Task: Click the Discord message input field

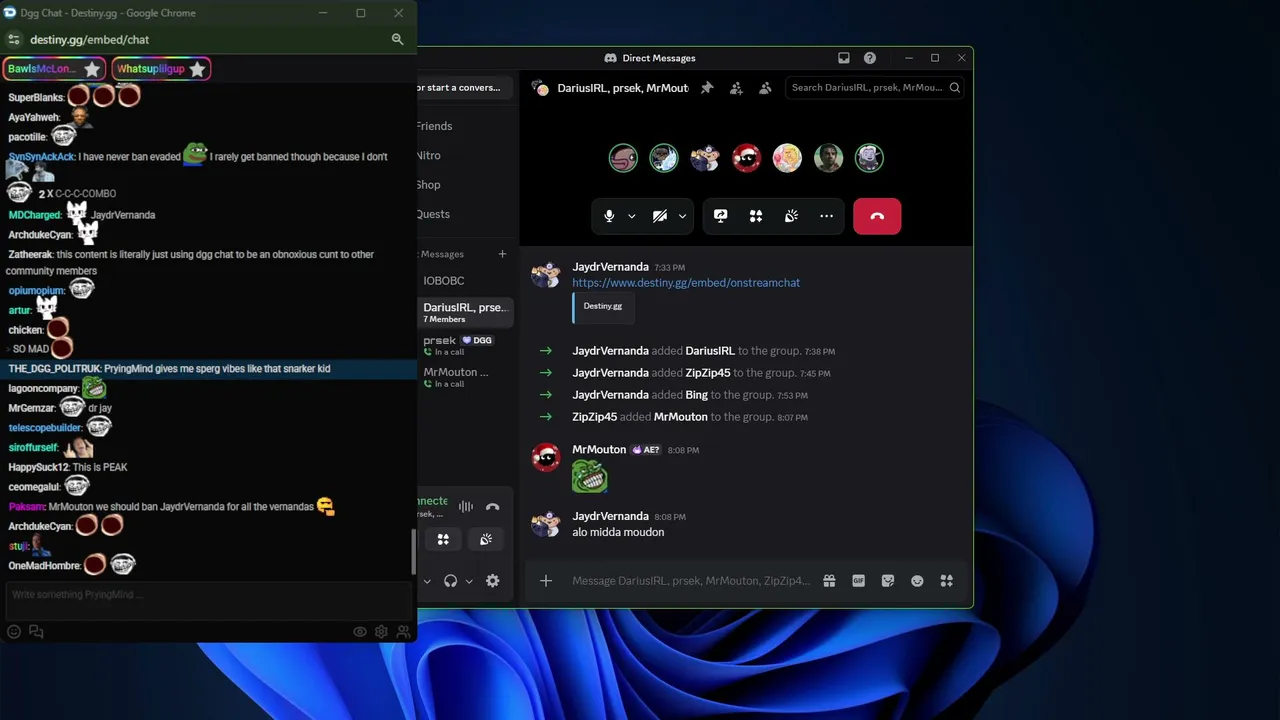Action: (691, 581)
